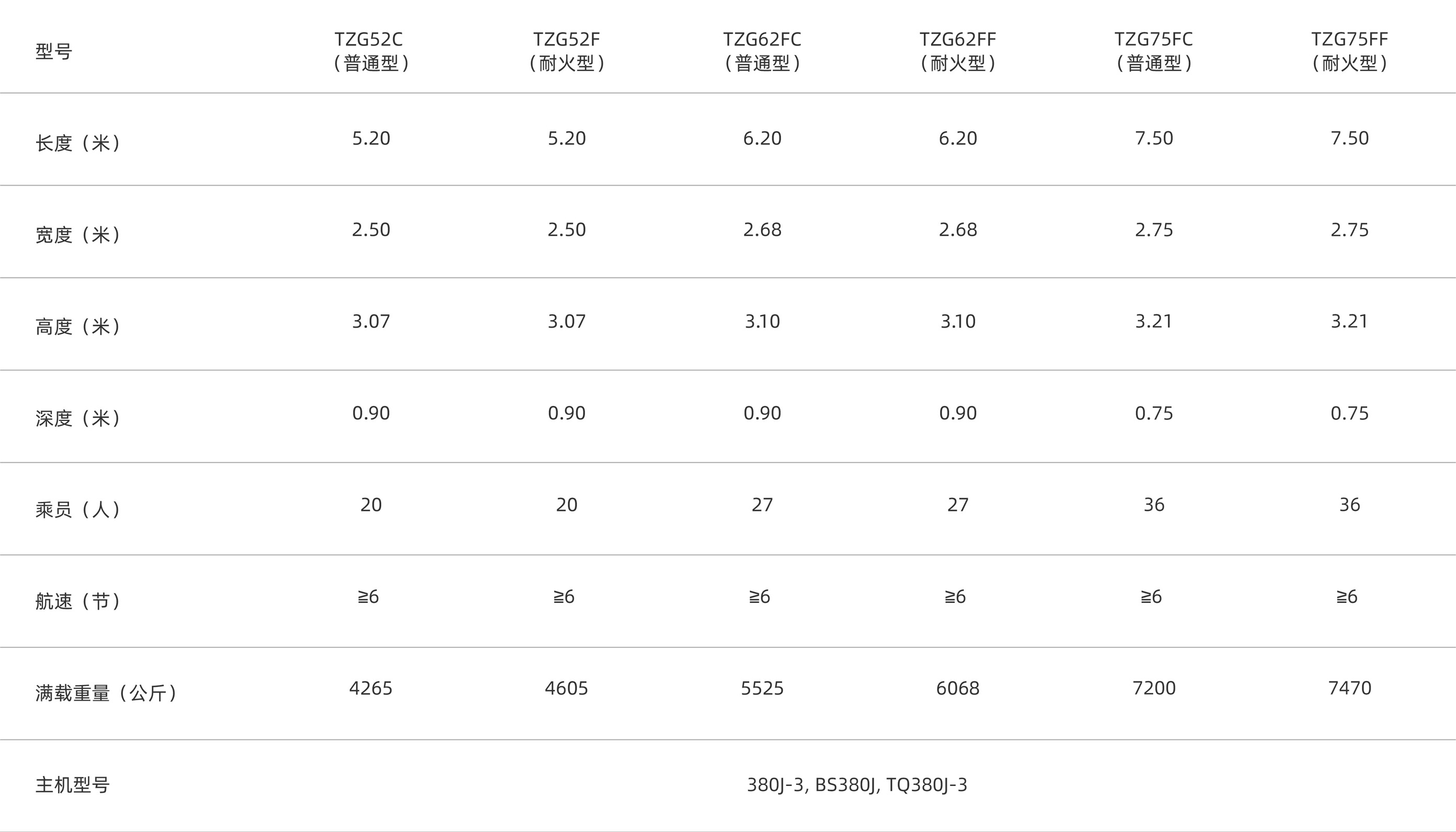The width and height of the screenshot is (1456, 832).
Task: Select the TZG62FF column header
Action: tap(958, 51)
